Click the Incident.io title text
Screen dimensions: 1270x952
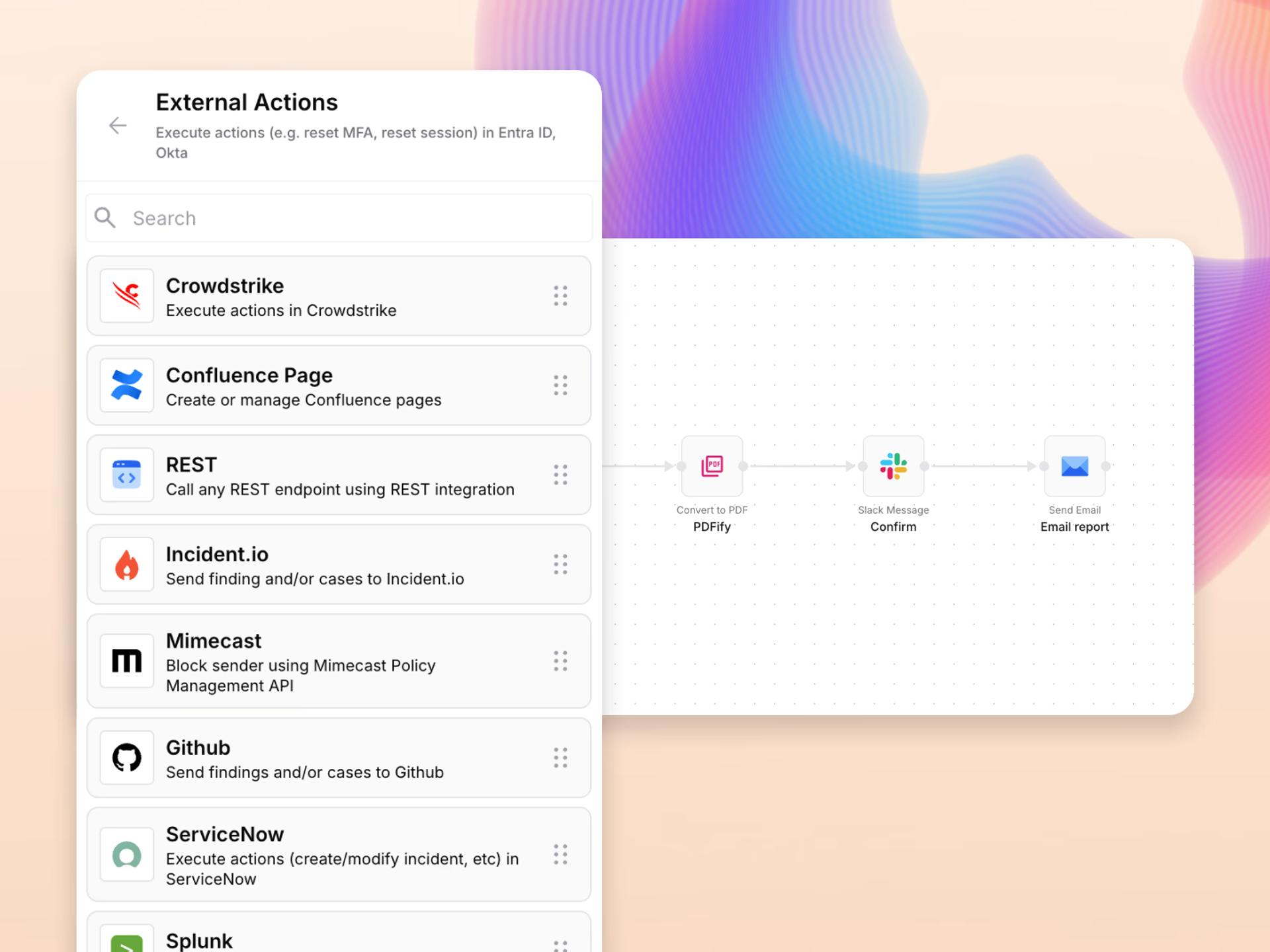coord(217,554)
